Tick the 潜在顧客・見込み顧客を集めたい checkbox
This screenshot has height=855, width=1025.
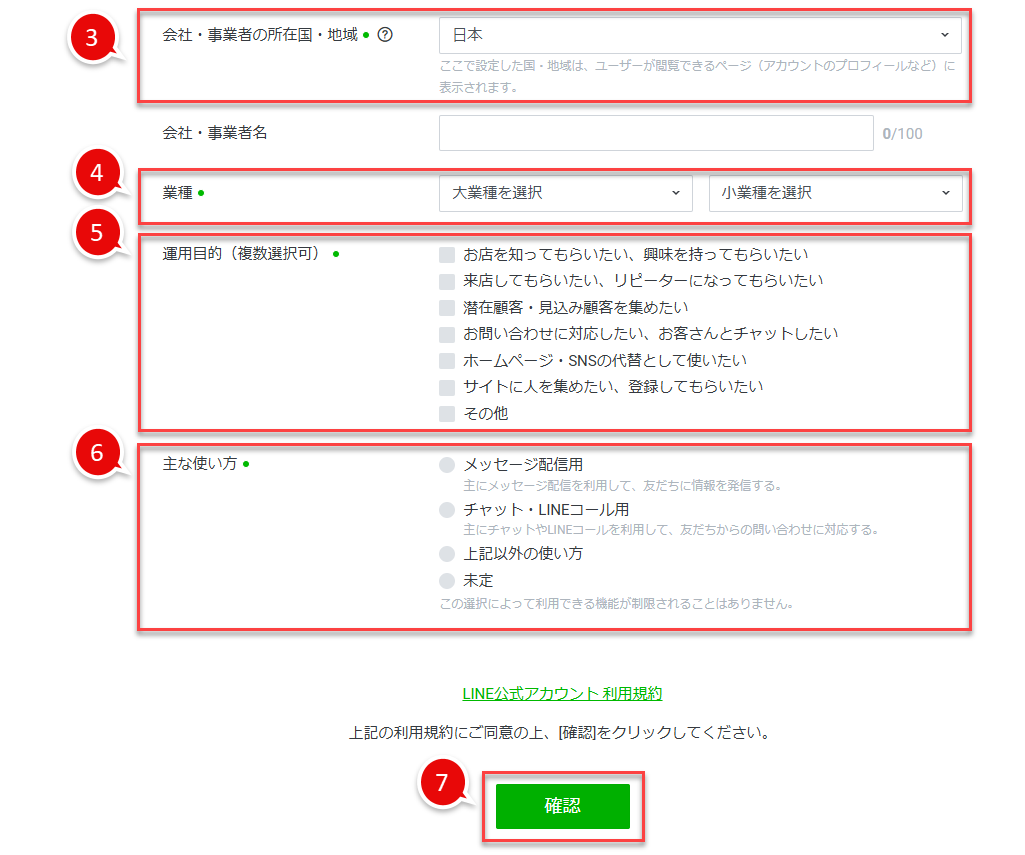(x=447, y=308)
